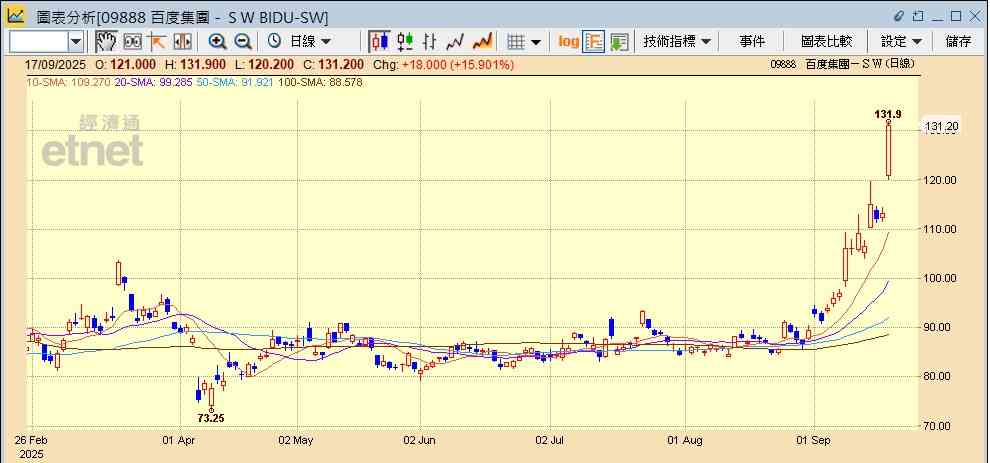The height and width of the screenshot is (463, 990).
Task: Select the hand pan tool
Action: click(x=106, y=42)
